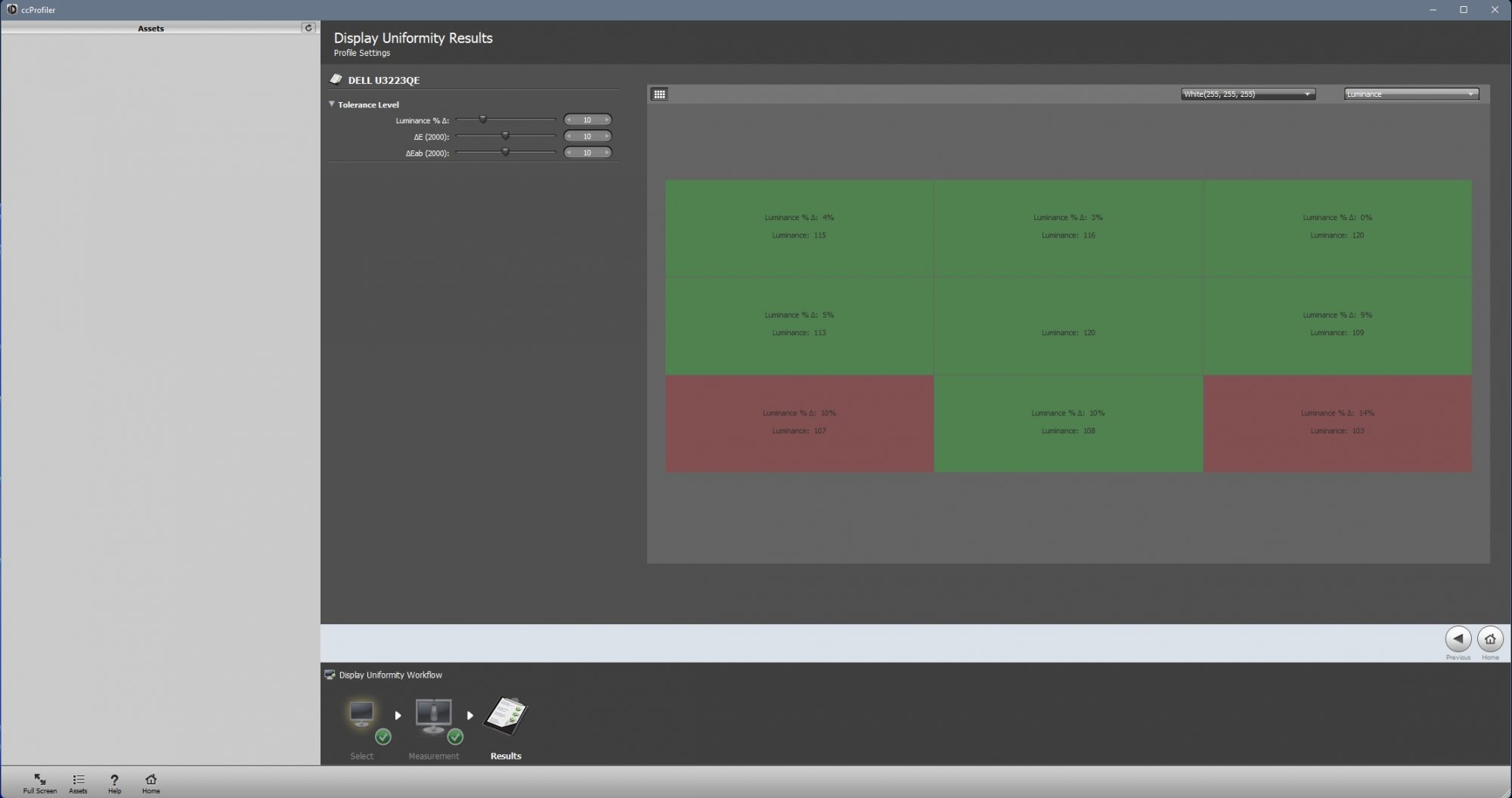Click the Display Uniformity Workflow monitor icon
This screenshot has width=1512, height=798.
[x=330, y=675]
